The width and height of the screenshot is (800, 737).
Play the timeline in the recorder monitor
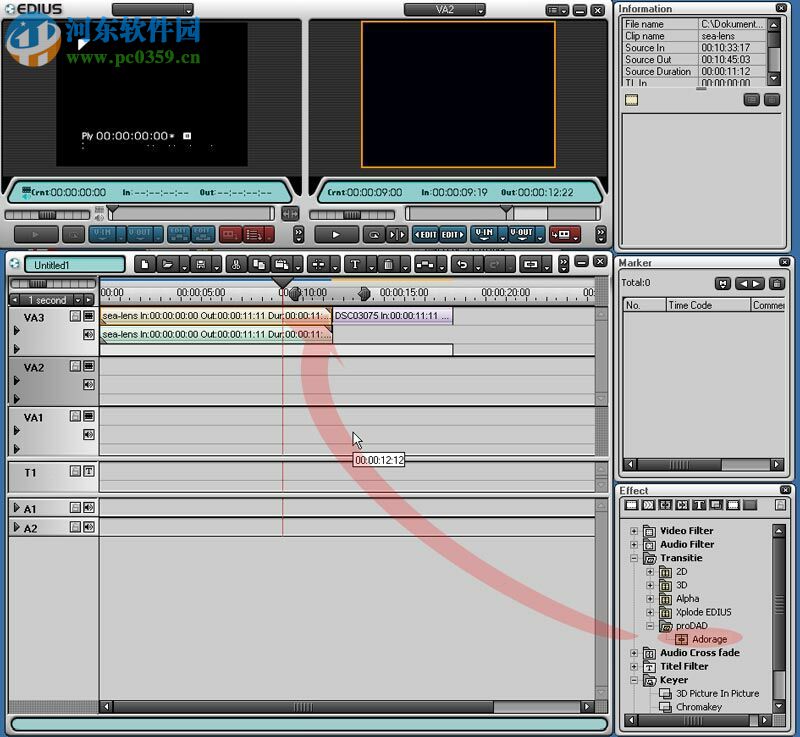336,235
